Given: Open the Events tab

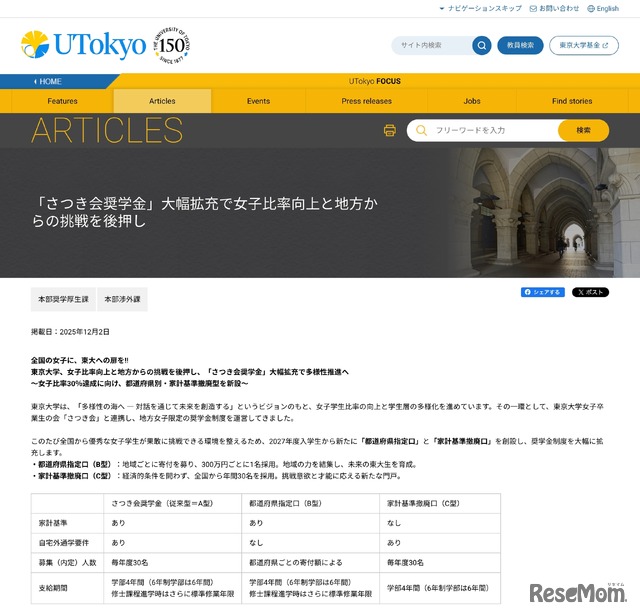Looking at the screenshot, I should pyautogui.click(x=258, y=101).
